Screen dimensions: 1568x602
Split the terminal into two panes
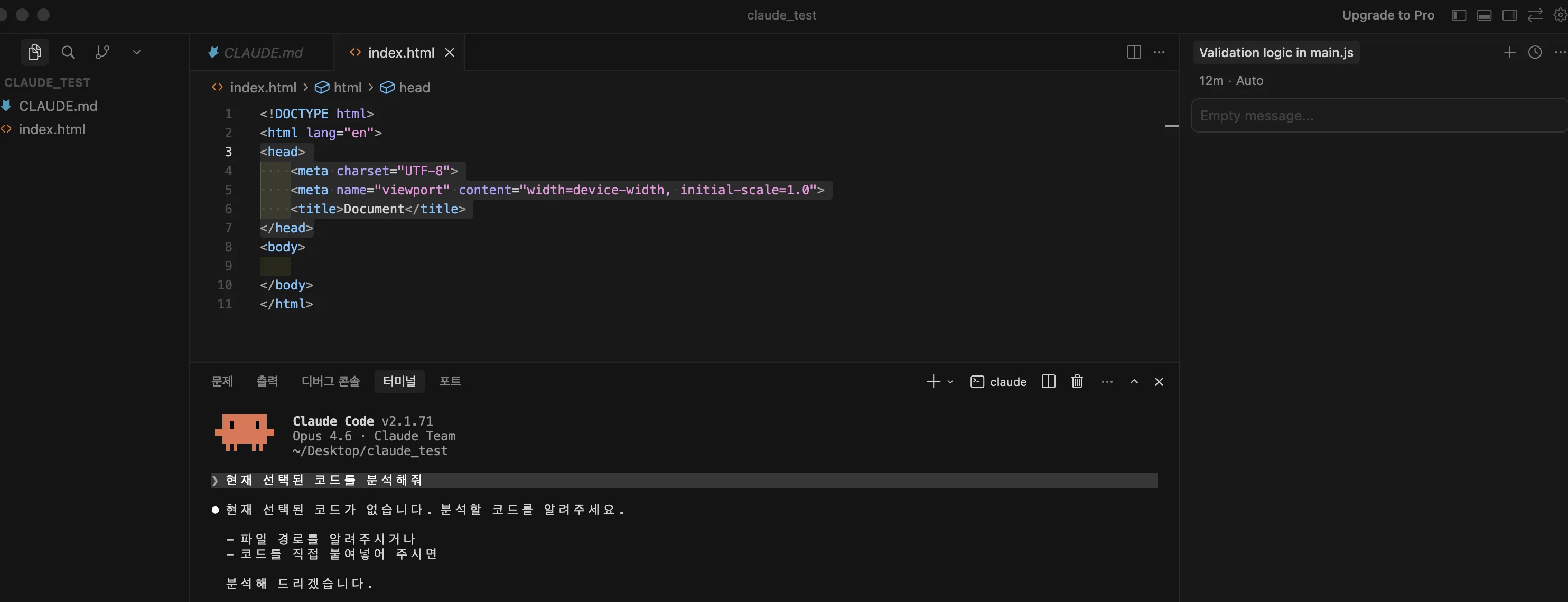tap(1048, 382)
